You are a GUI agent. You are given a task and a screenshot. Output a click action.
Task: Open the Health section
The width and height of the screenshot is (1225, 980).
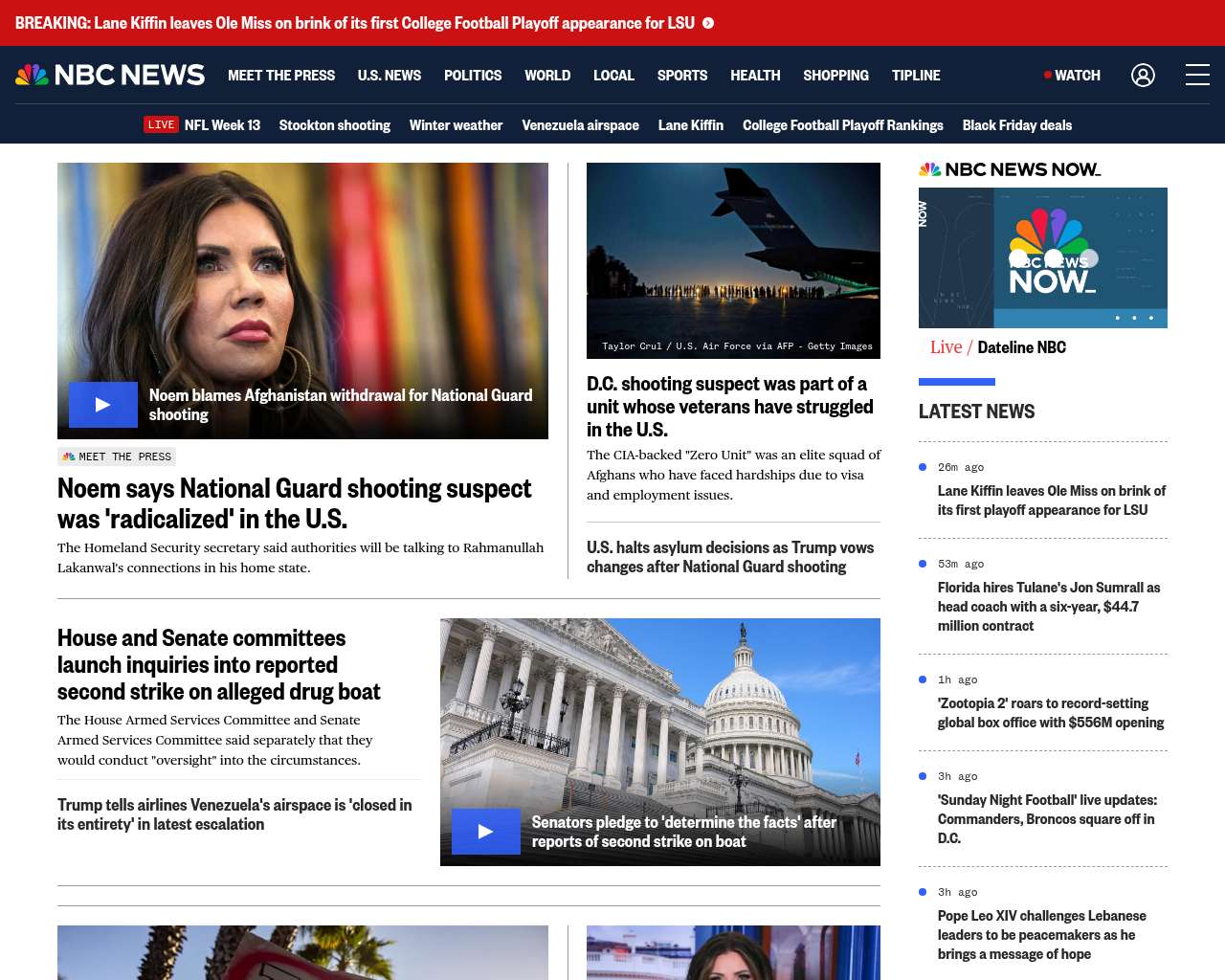pyautogui.click(x=755, y=75)
